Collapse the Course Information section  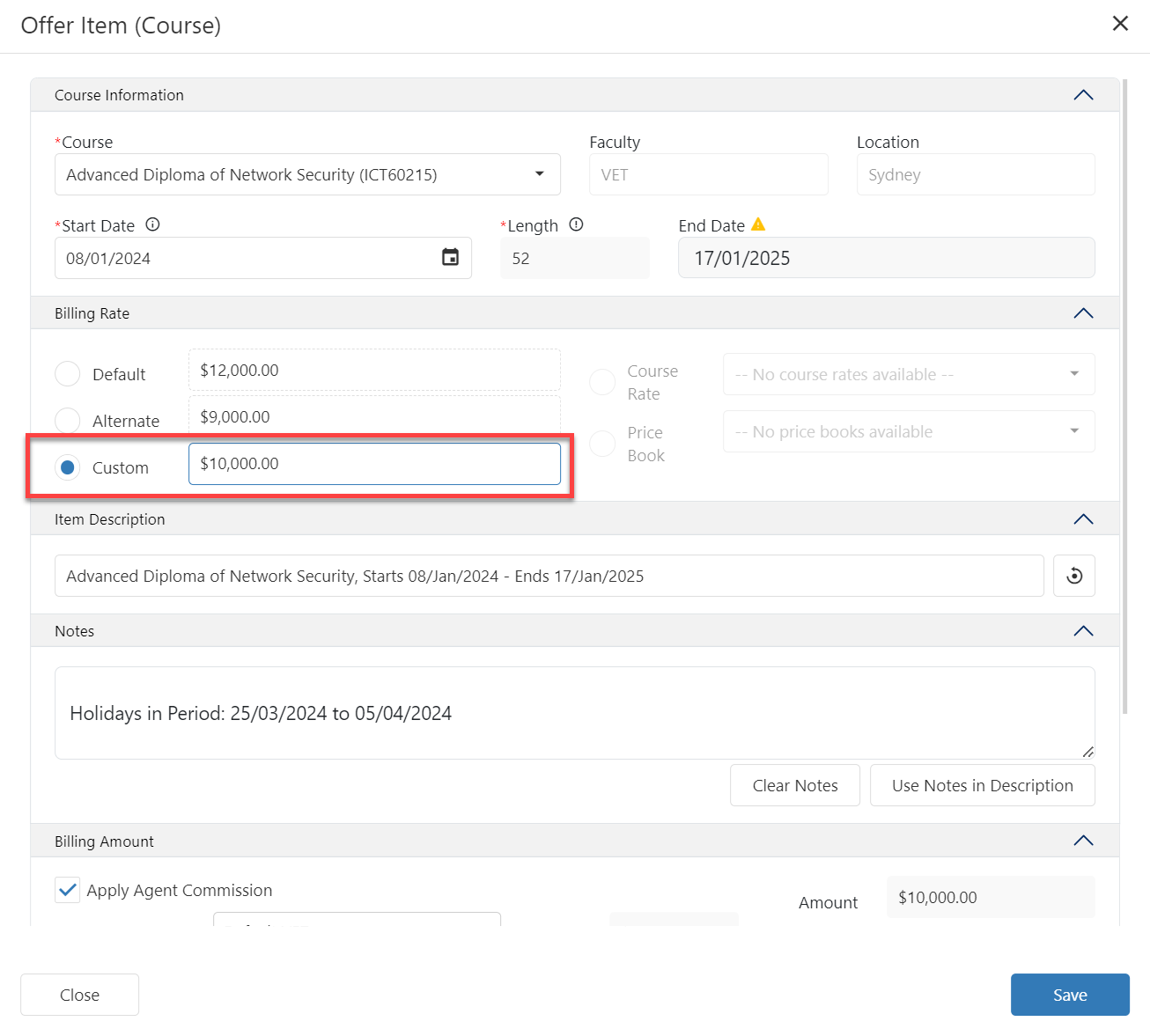(x=1083, y=95)
